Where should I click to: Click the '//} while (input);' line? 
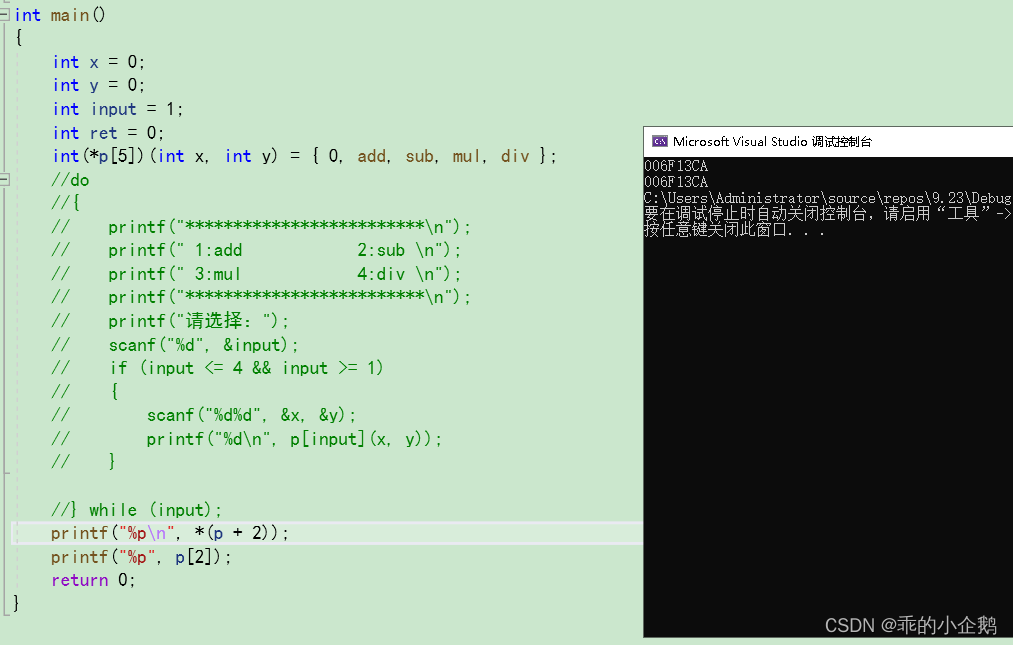[x=137, y=510]
